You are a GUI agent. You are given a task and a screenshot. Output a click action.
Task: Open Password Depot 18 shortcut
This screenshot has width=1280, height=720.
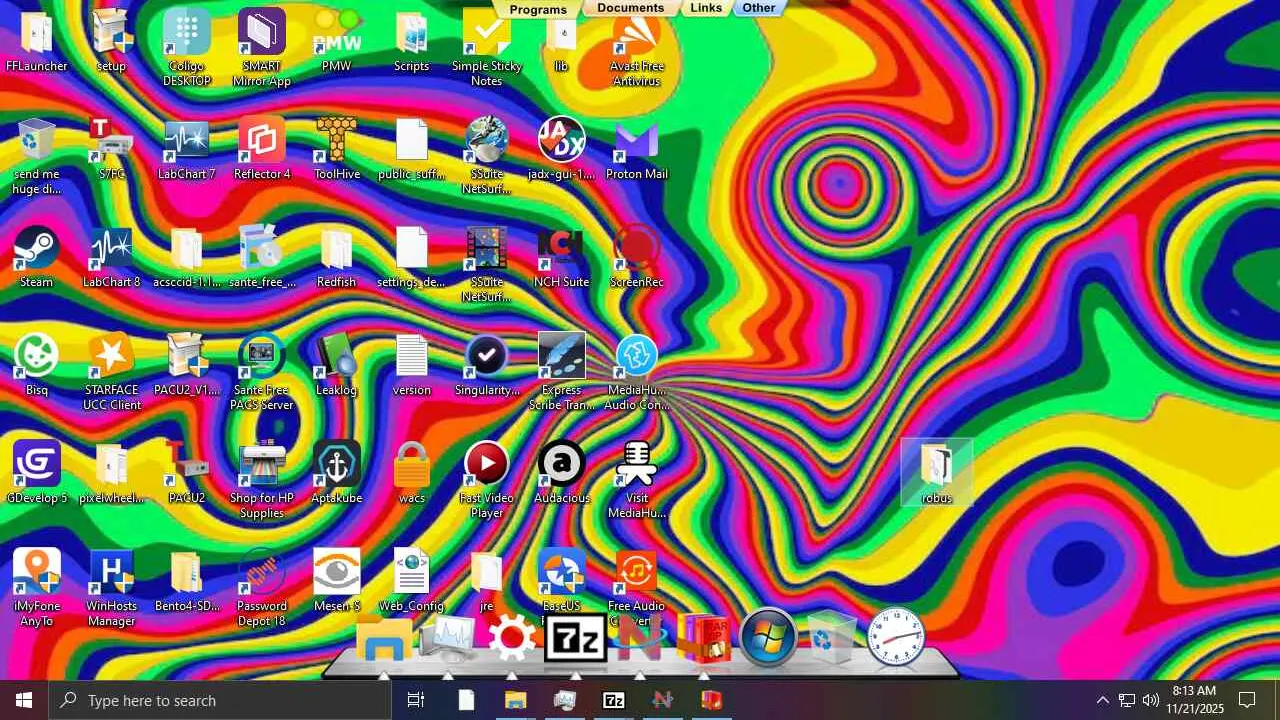coord(262,588)
